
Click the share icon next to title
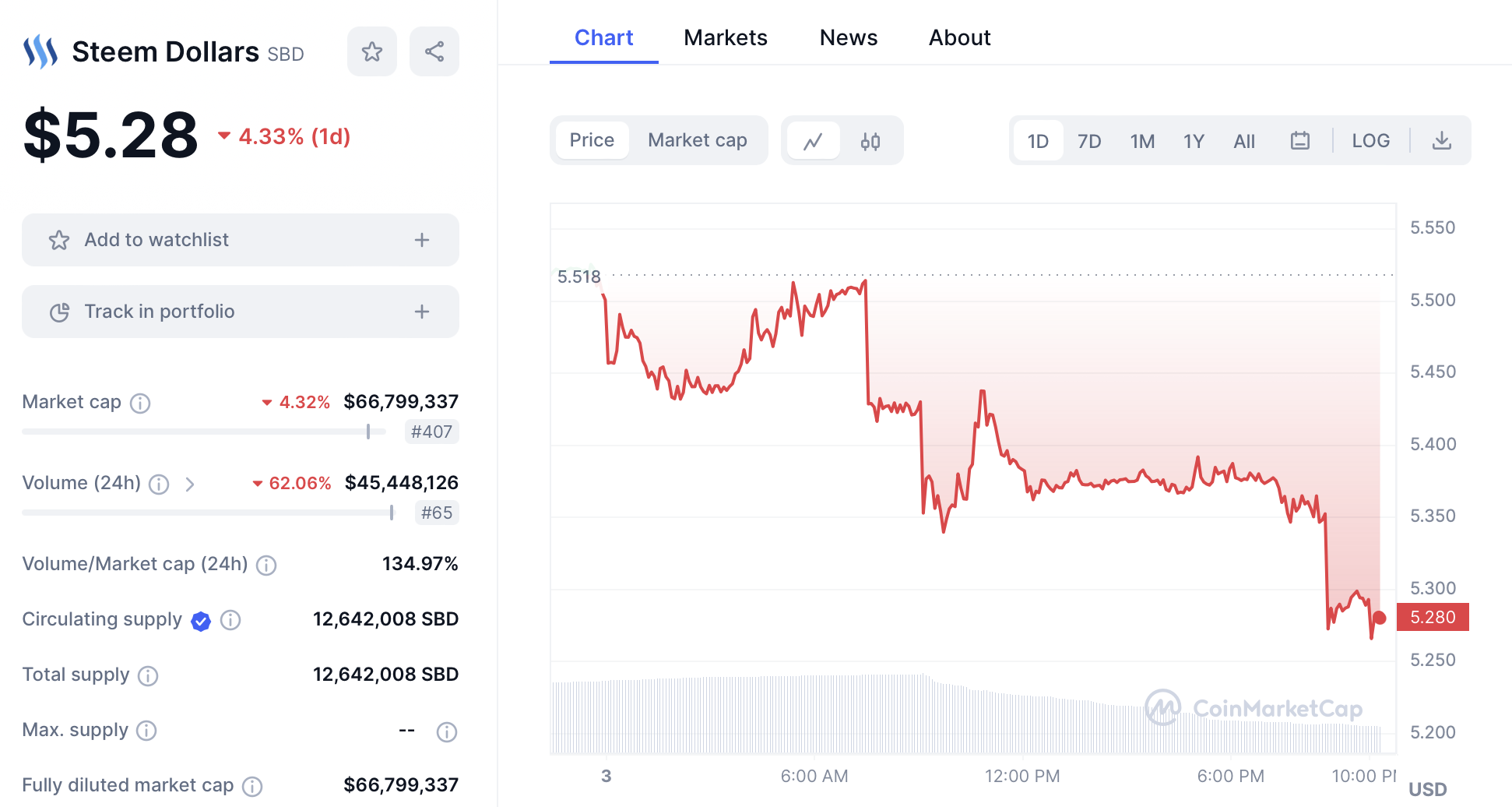434,52
